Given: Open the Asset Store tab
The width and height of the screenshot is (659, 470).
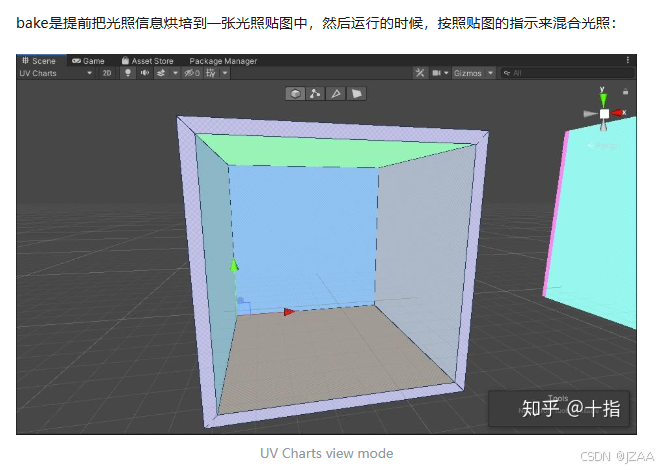Looking at the screenshot, I should point(148,61).
